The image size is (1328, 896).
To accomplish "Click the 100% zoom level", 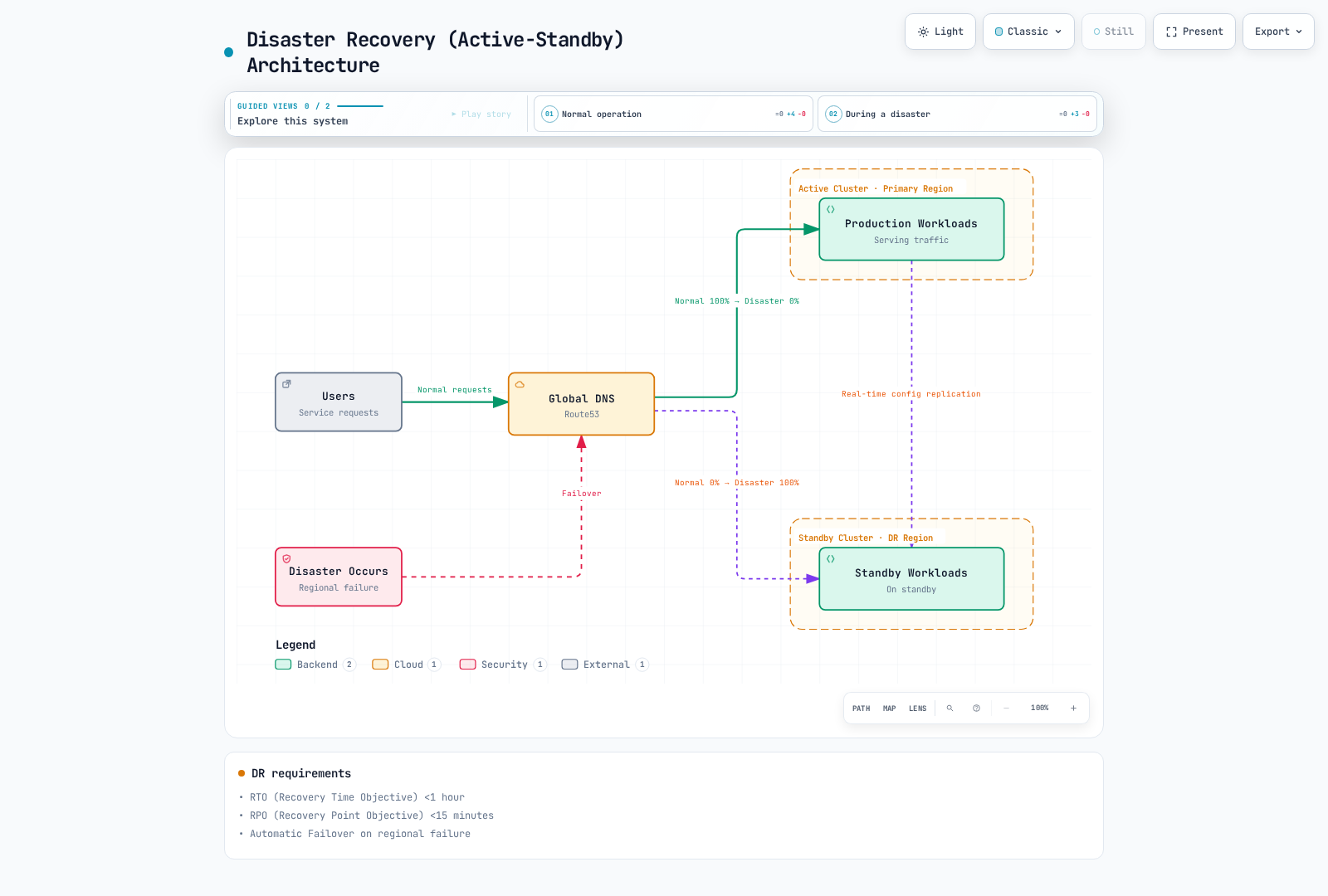I will pyautogui.click(x=1040, y=709).
